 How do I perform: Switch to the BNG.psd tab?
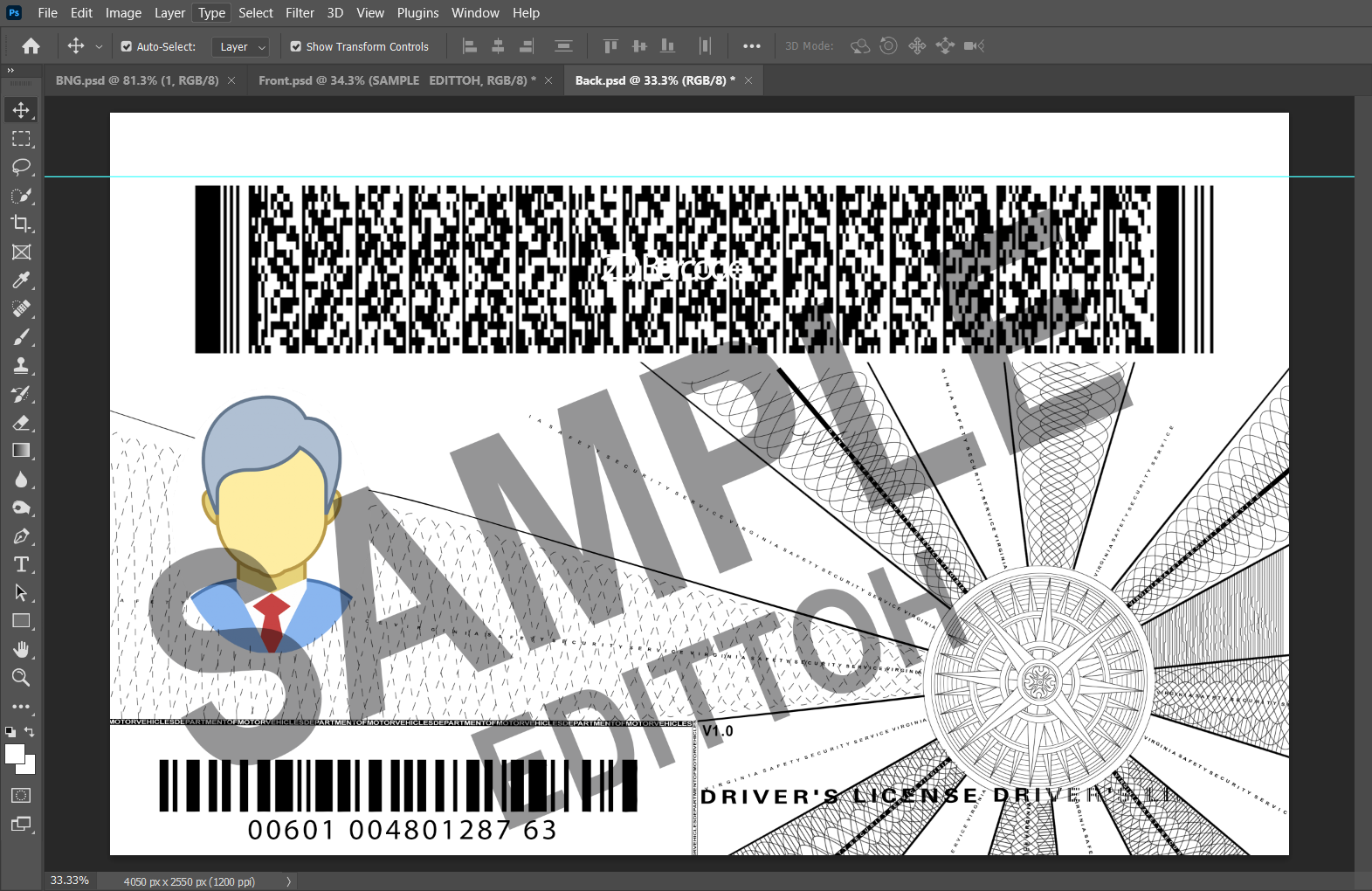click(137, 80)
